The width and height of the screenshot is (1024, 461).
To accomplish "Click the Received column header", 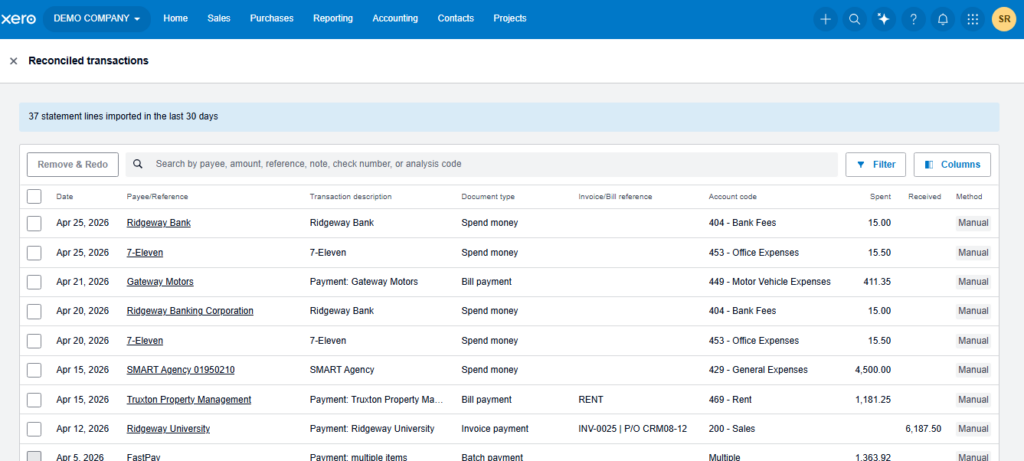I will pyautogui.click(x=924, y=197).
